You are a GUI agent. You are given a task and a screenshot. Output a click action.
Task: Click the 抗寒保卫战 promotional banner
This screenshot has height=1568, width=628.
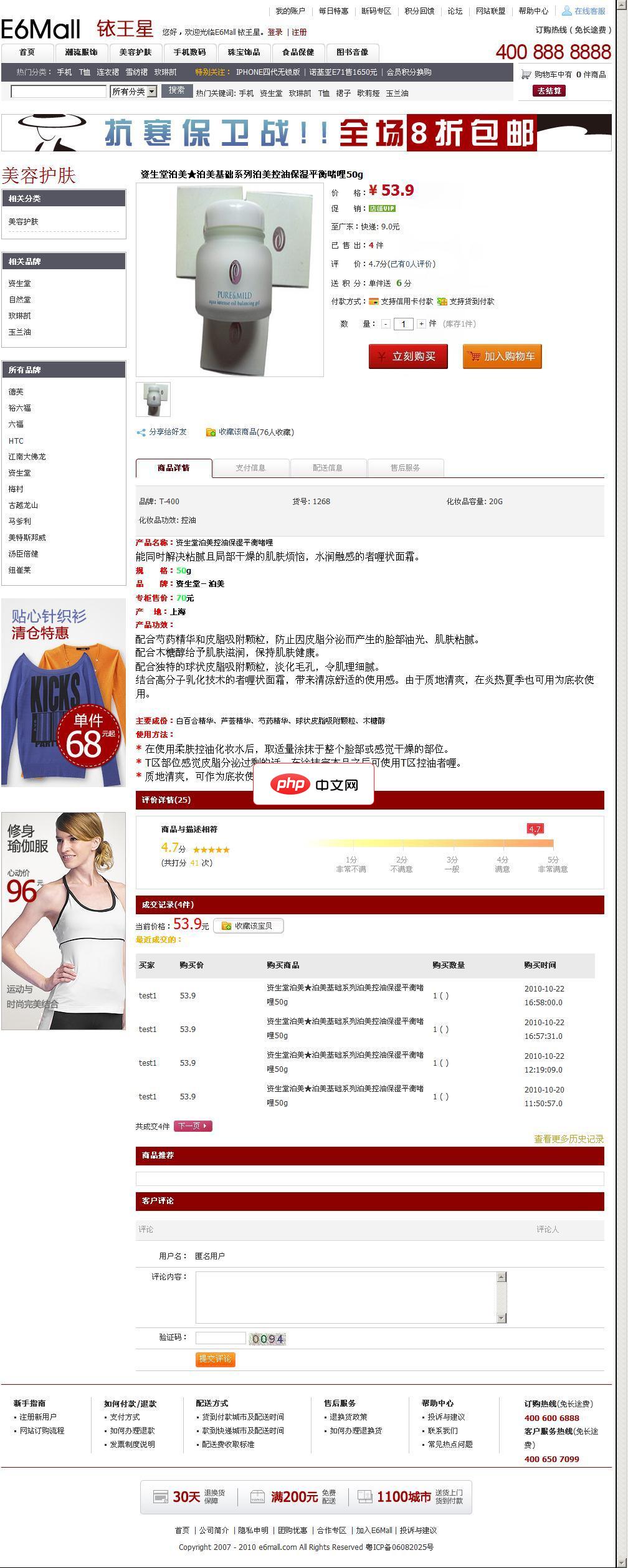click(307, 133)
